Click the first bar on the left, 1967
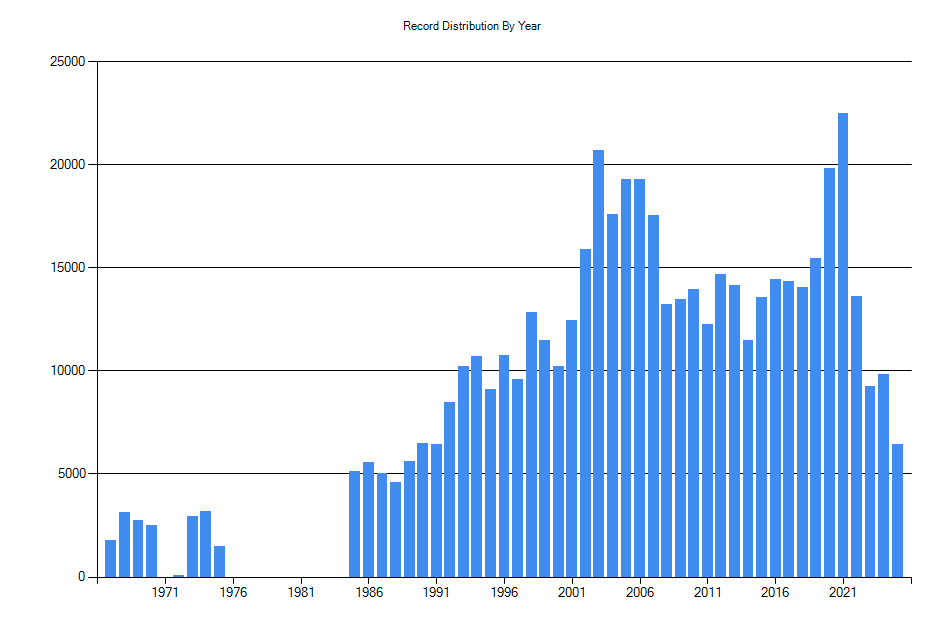 [111, 558]
